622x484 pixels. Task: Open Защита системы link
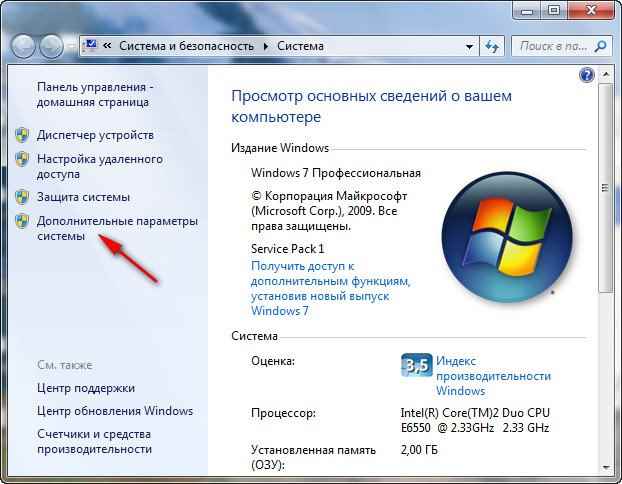coord(83,197)
